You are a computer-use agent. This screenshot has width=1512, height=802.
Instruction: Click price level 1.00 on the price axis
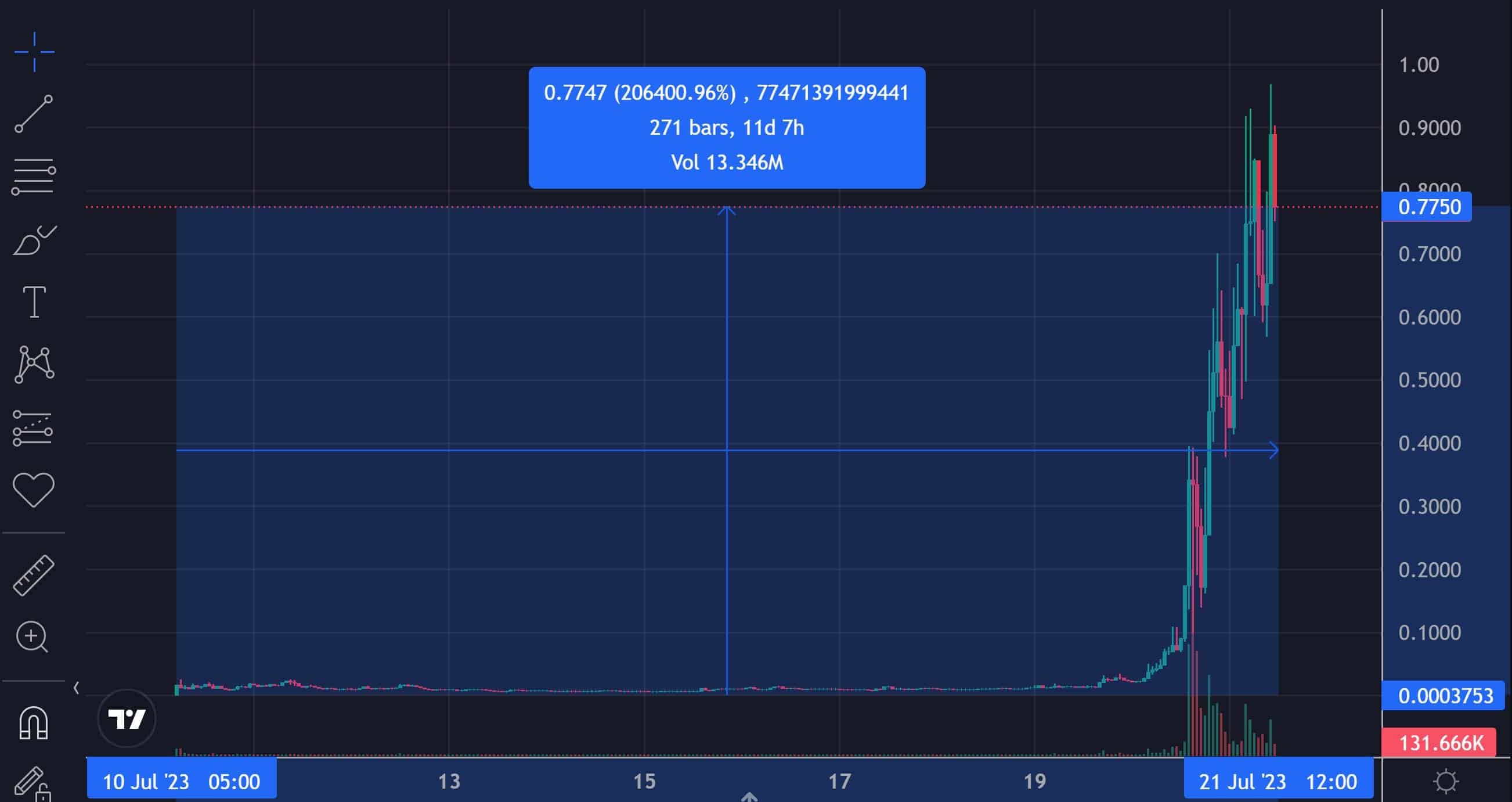tap(1419, 64)
